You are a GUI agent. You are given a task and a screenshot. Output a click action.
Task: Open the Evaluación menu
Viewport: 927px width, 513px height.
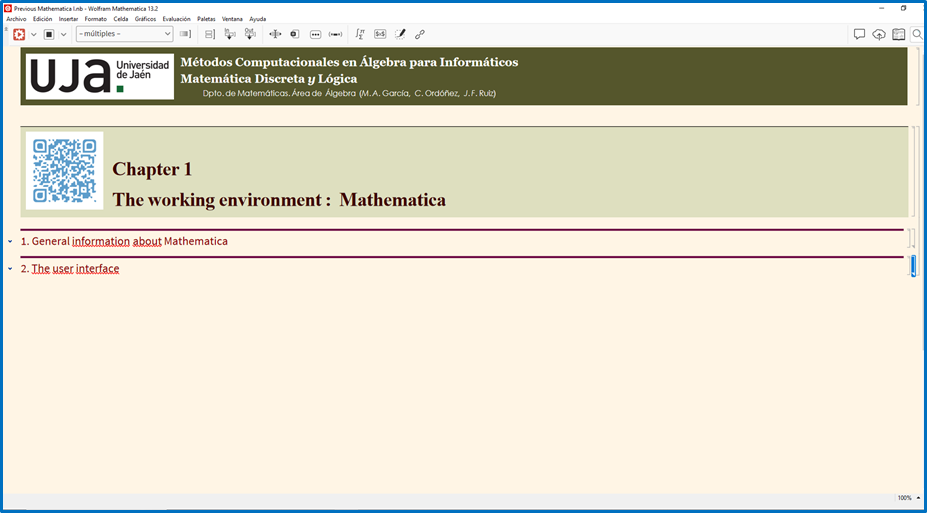(x=176, y=19)
